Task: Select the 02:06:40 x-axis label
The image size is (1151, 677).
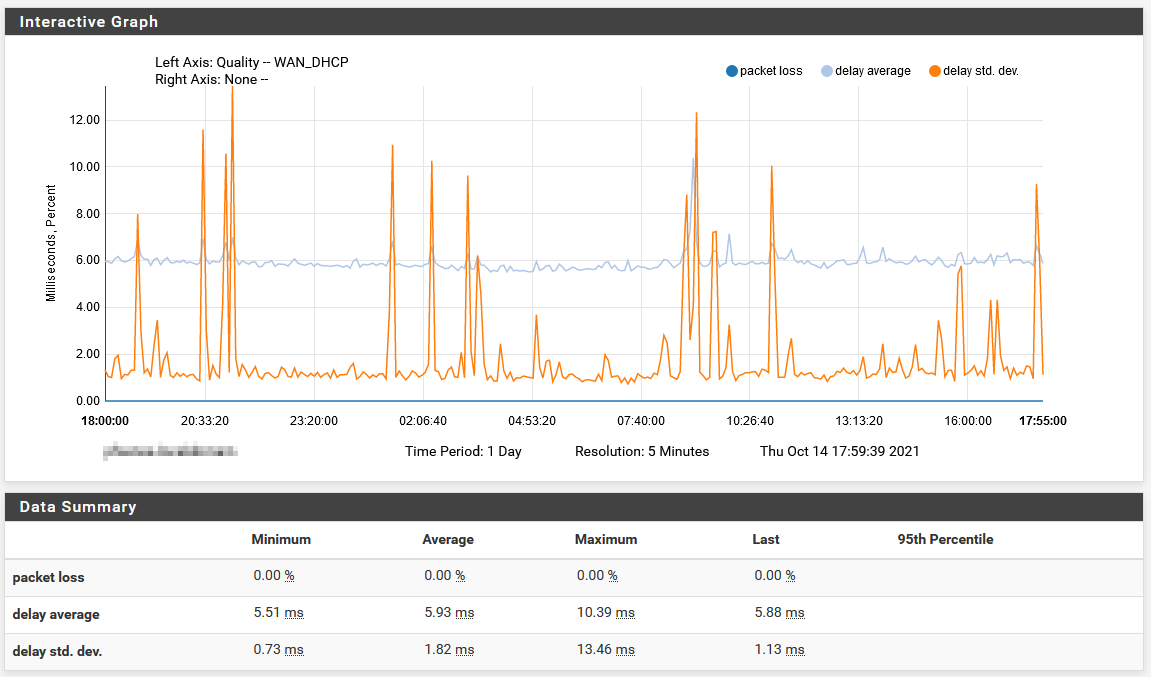Action: pos(423,421)
